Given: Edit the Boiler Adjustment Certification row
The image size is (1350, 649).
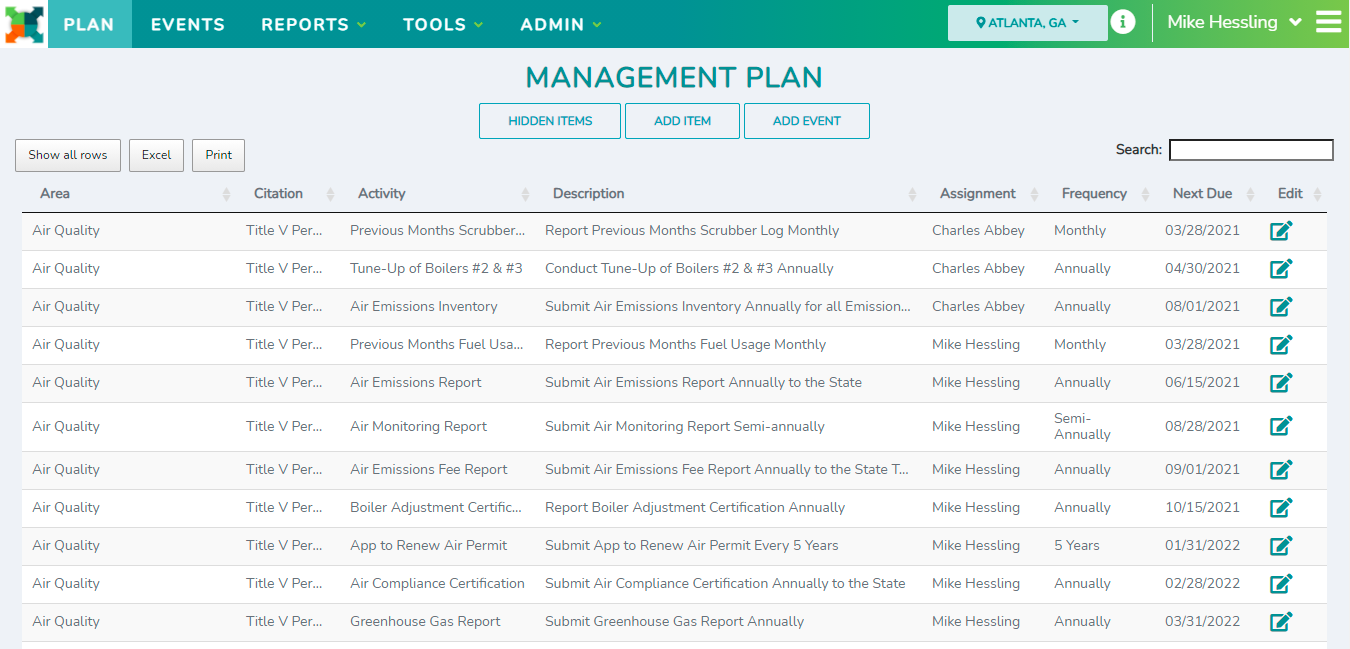Looking at the screenshot, I should (x=1281, y=508).
